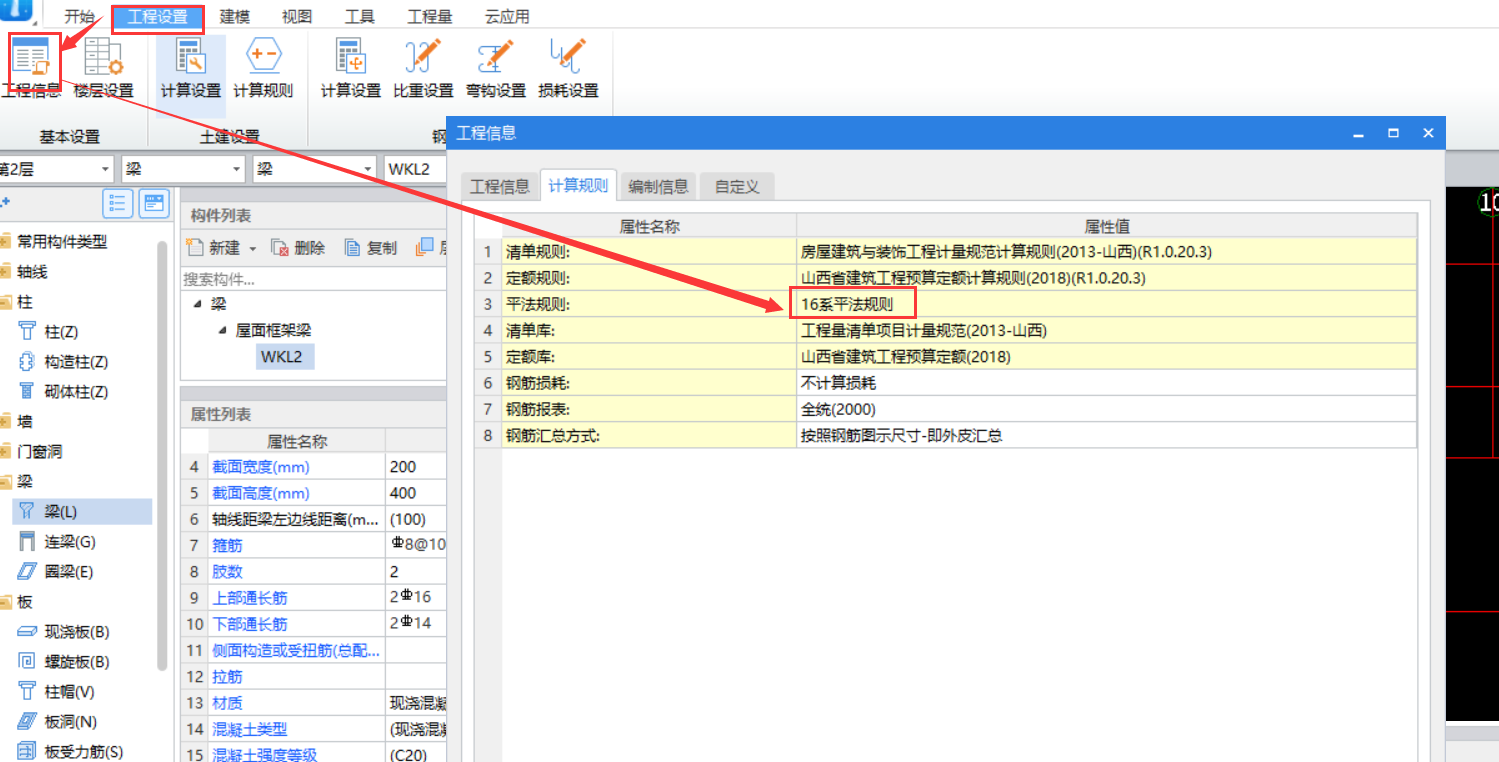Open the 损耗设置 icon

coord(568,69)
